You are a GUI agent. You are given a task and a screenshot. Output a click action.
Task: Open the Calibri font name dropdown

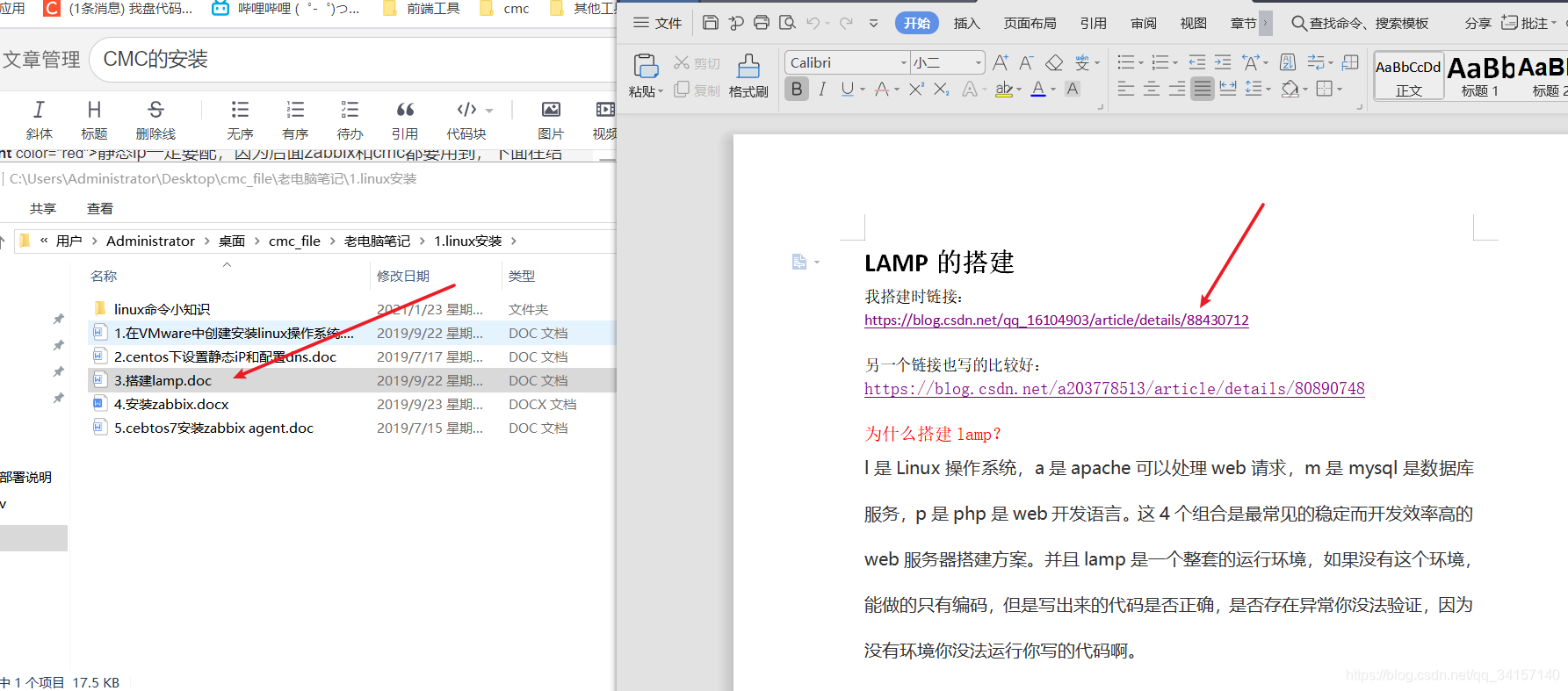[904, 62]
